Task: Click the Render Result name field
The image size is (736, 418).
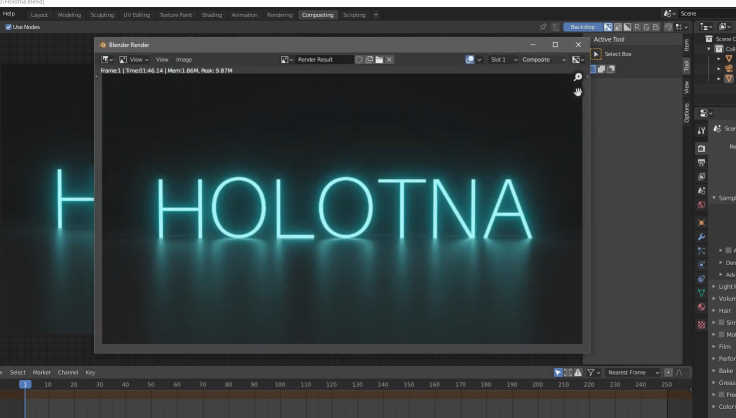Action: coord(324,60)
